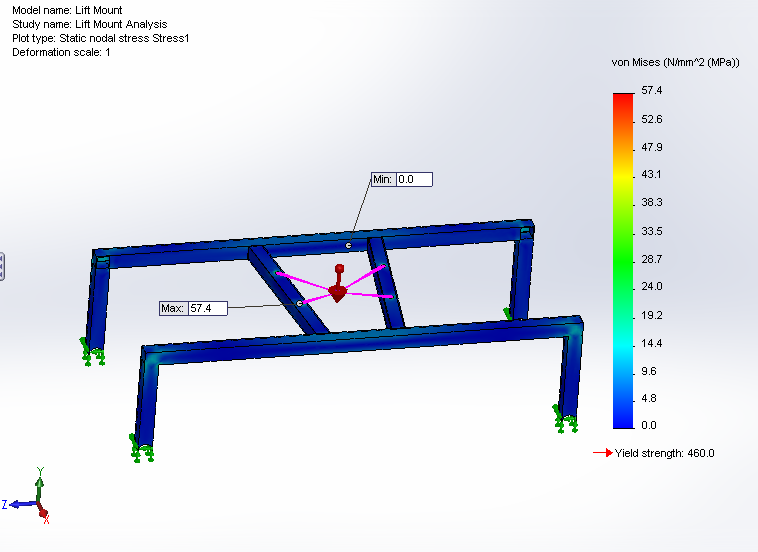Screen dimensions: 758x552
Task: Click the legend value 4.8
Action: click(649, 398)
